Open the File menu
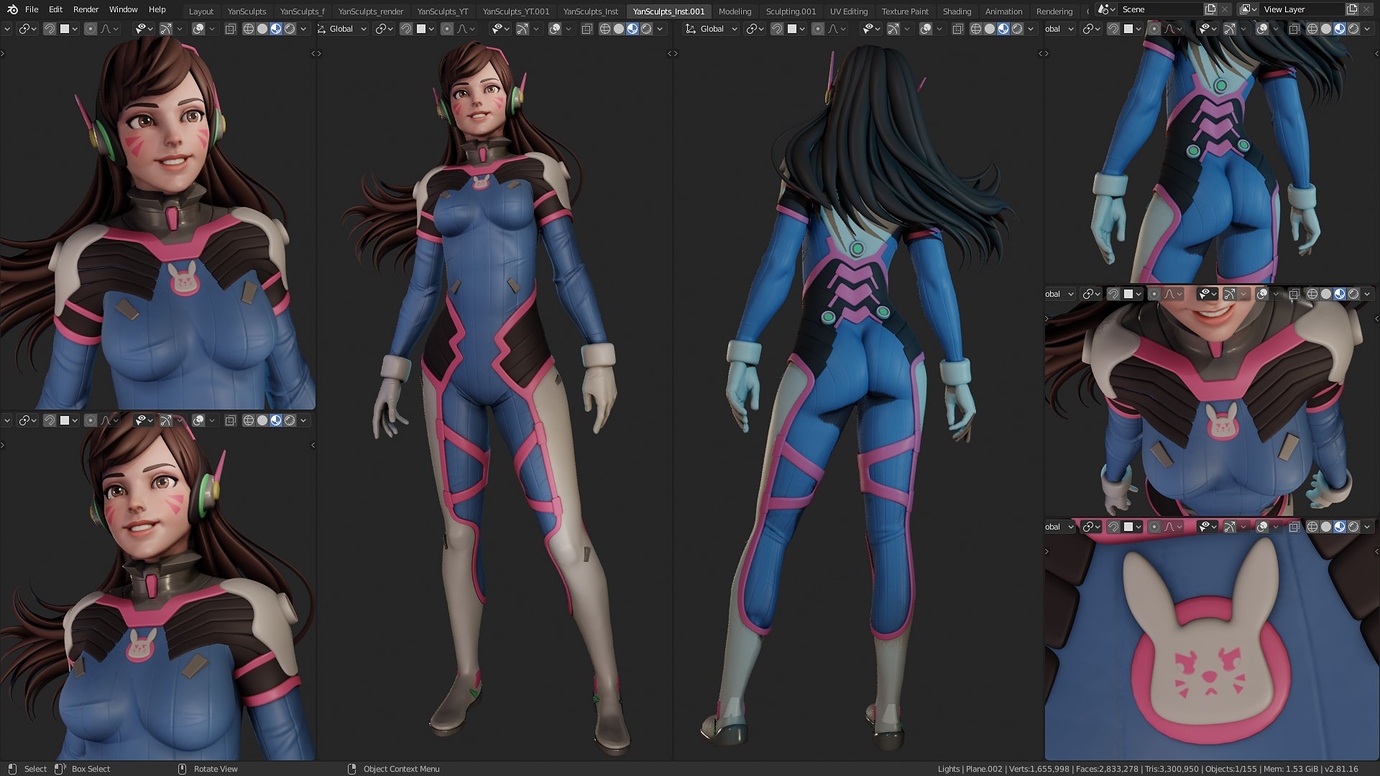This screenshot has height=776, width=1380. click(32, 9)
